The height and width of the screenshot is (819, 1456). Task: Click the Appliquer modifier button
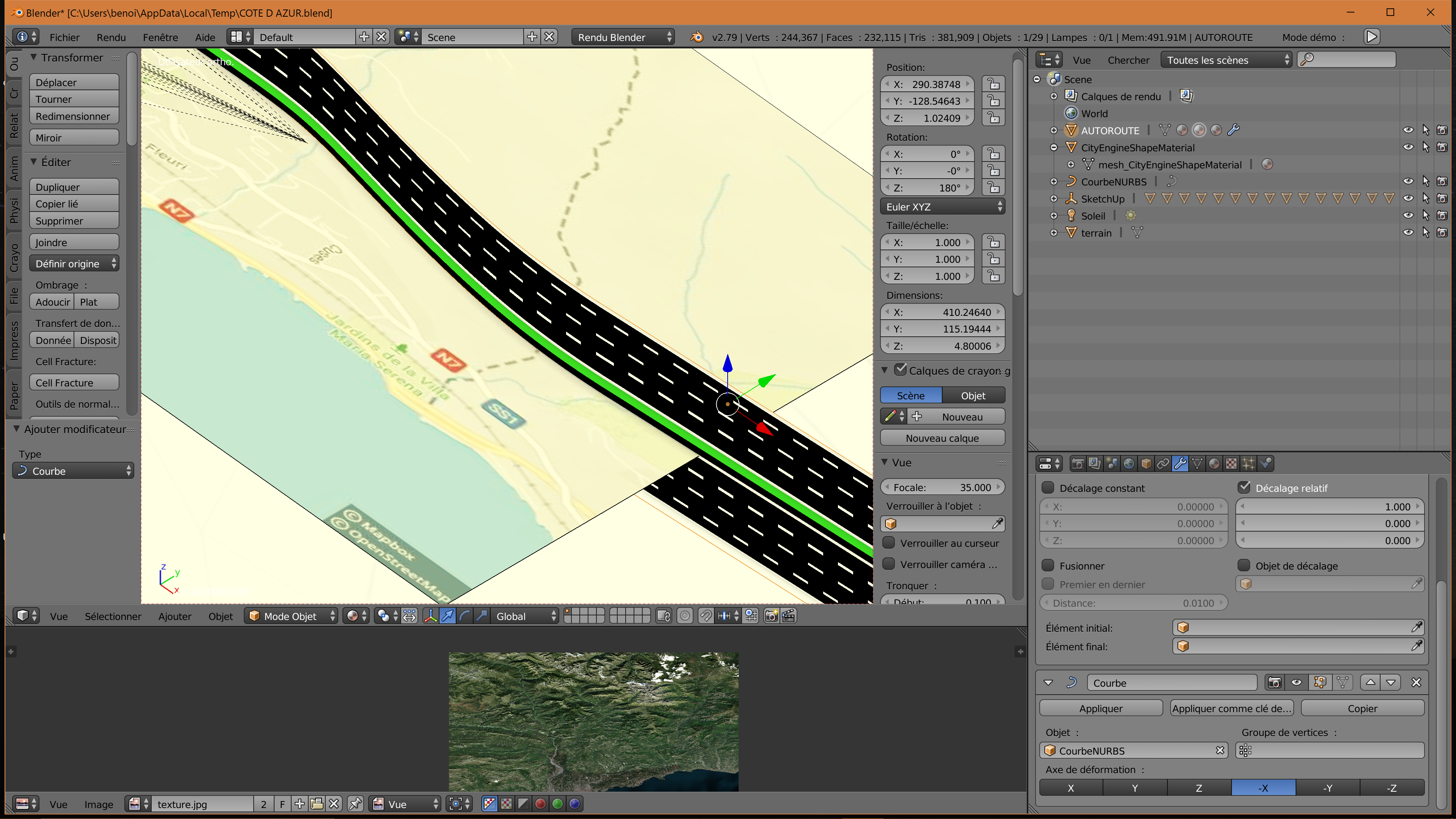(1100, 708)
